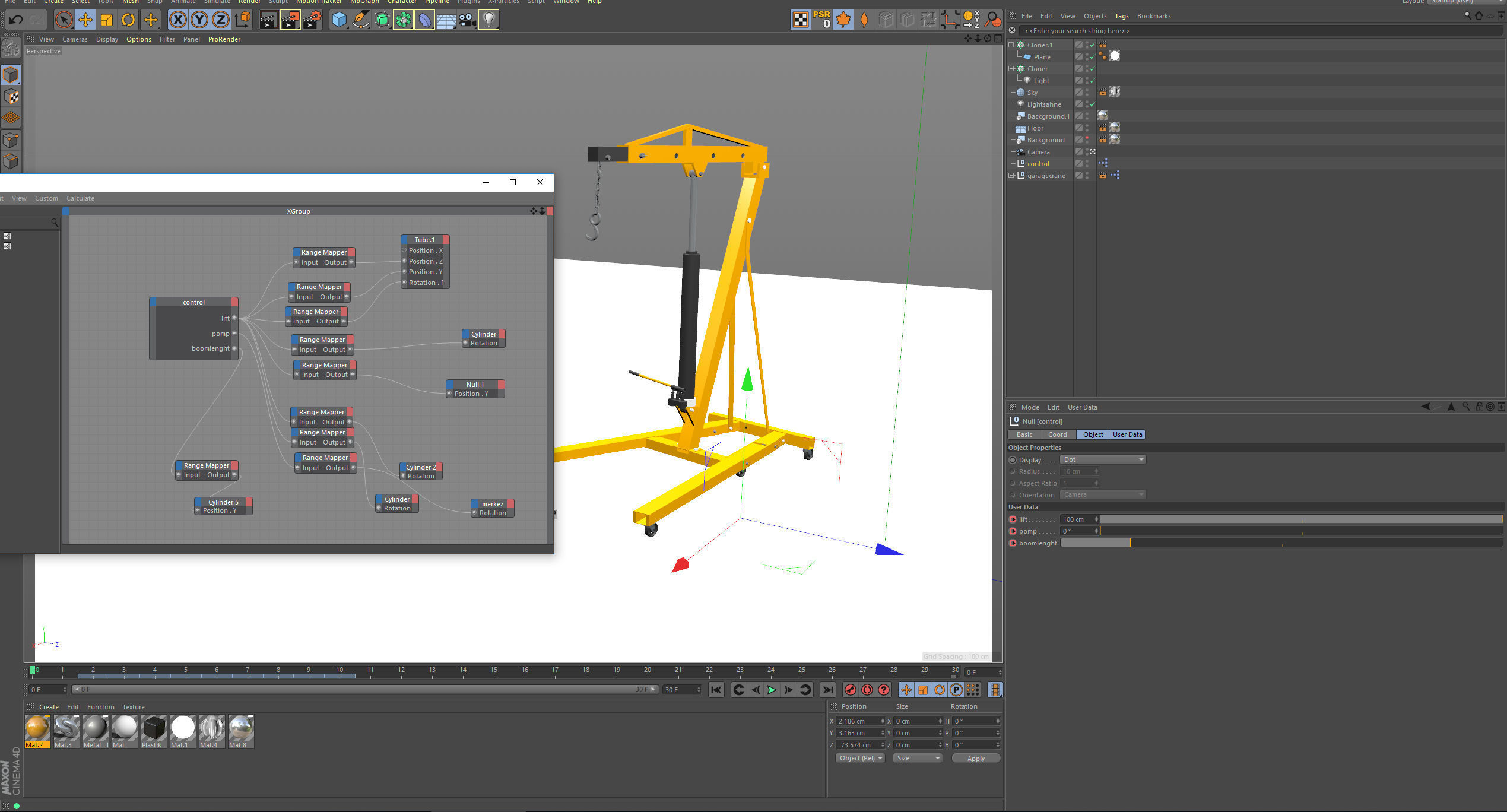The image size is (1507, 812).
Task: Toggle the Y-axis lock
Action: coord(199,20)
